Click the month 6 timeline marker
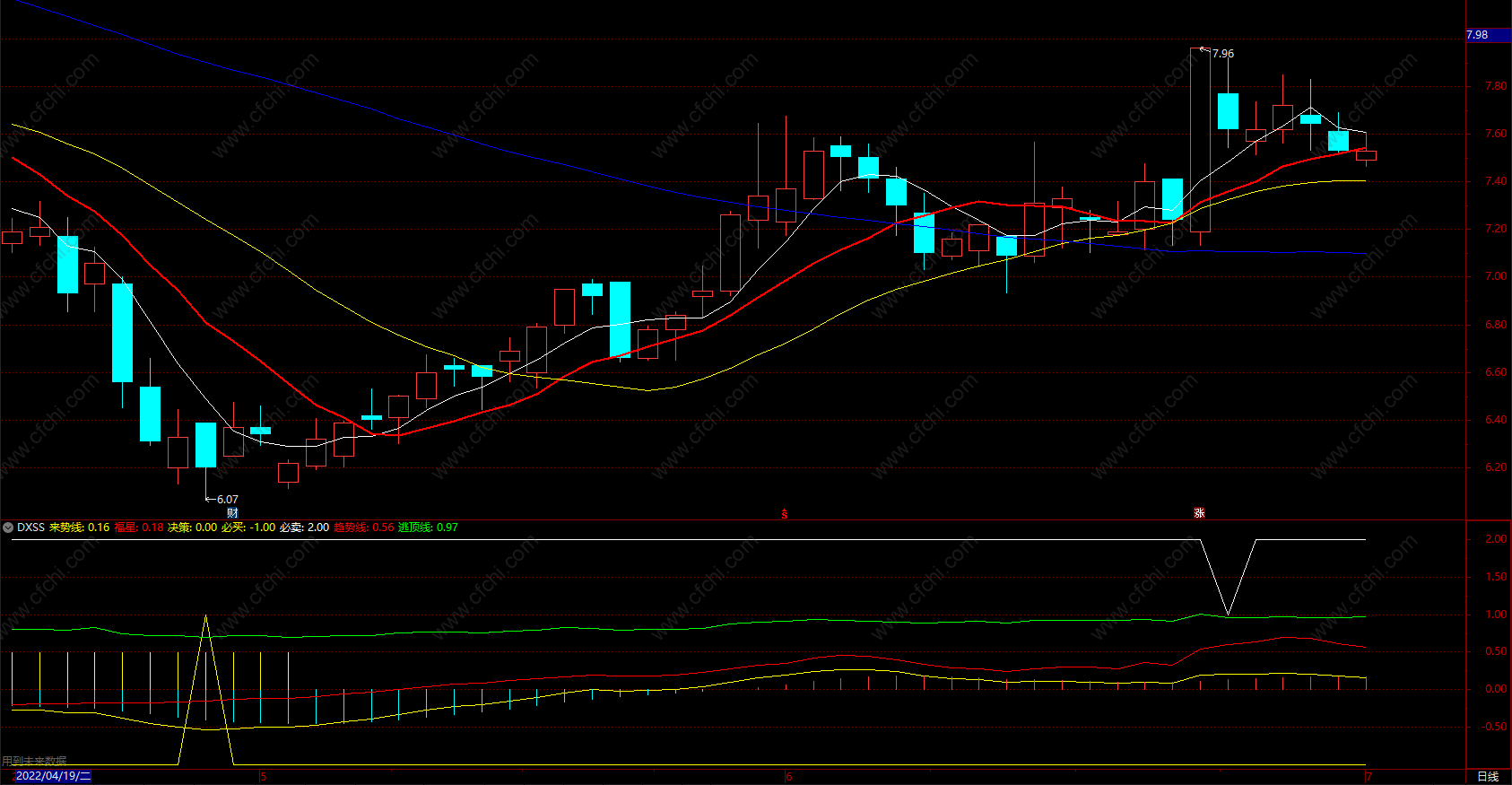1512x785 pixels. point(789,777)
